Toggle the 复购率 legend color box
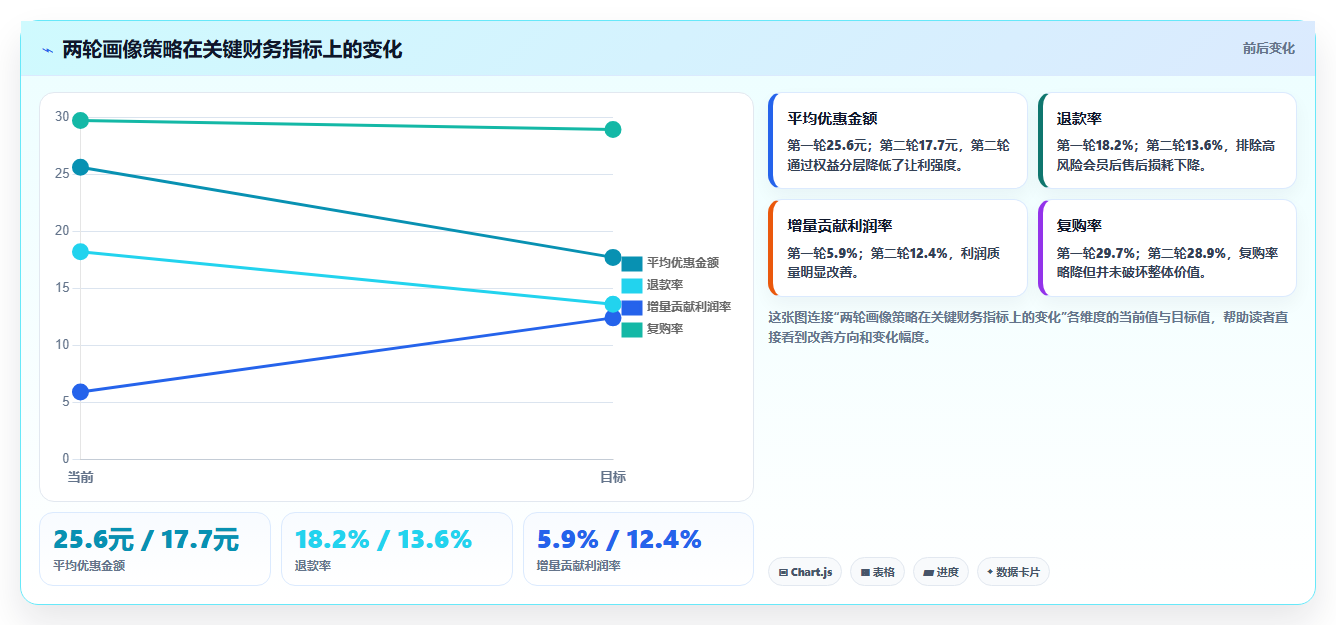The height and width of the screenshot is (625, 1336). [632, 329]
